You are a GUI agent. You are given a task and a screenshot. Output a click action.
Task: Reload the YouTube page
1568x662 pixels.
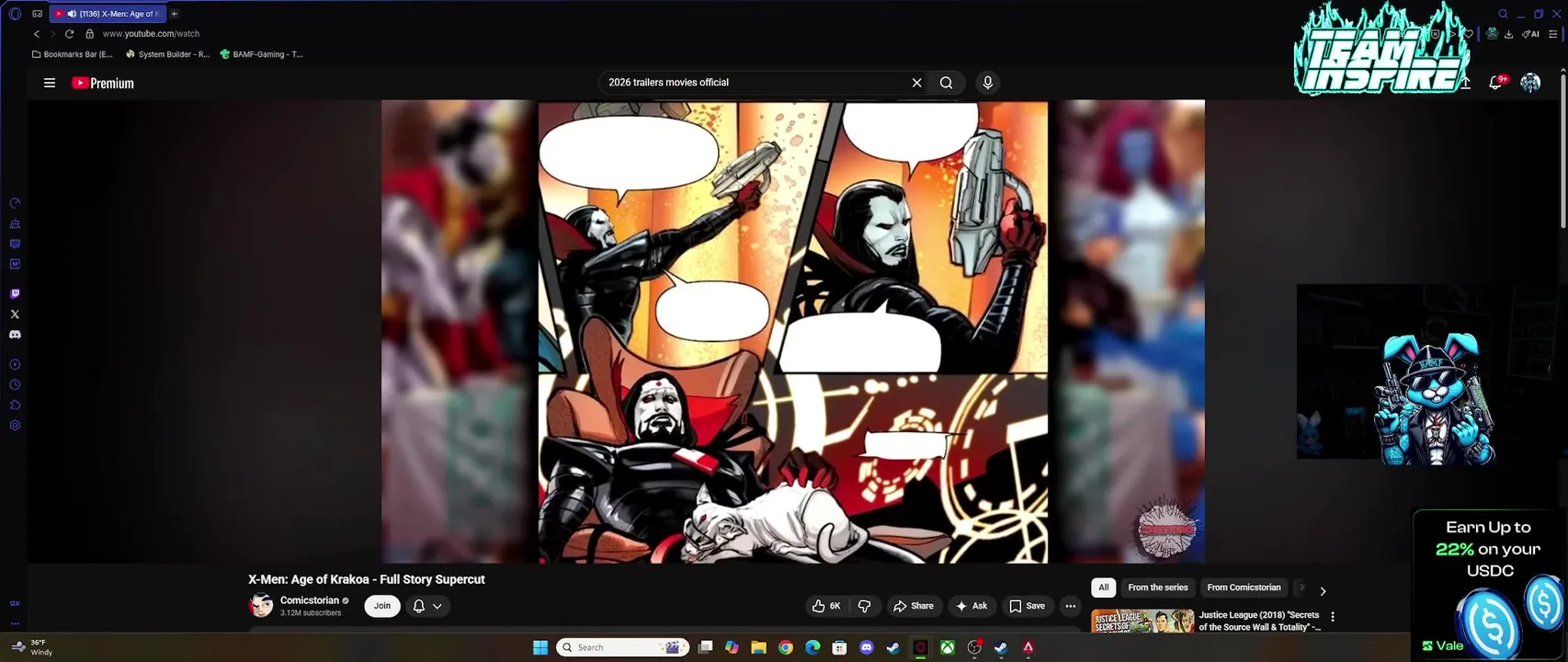pyautogui.click(x=69, y=34)
